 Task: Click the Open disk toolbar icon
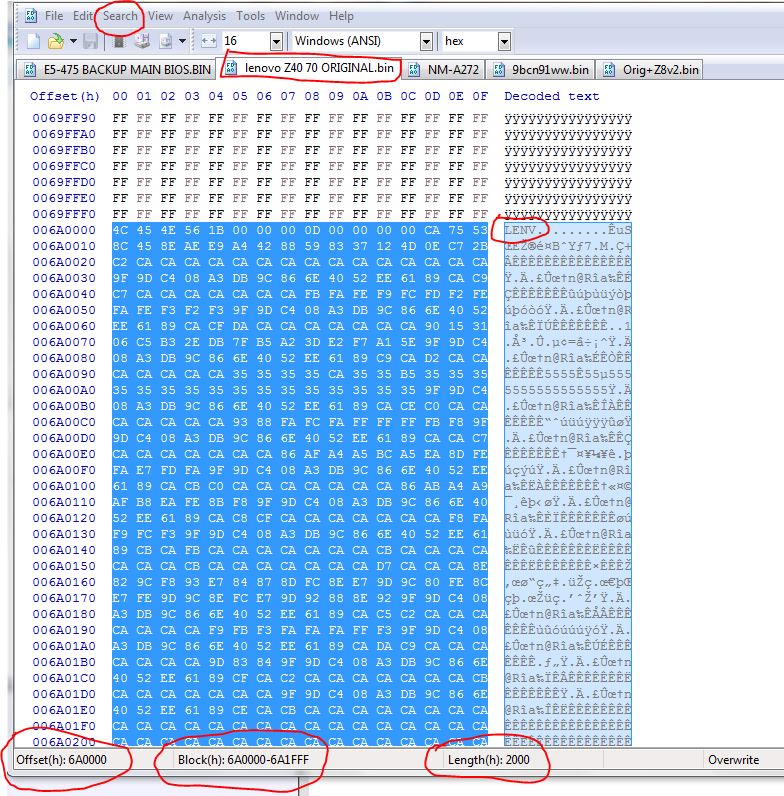click(x=143, y=41)
